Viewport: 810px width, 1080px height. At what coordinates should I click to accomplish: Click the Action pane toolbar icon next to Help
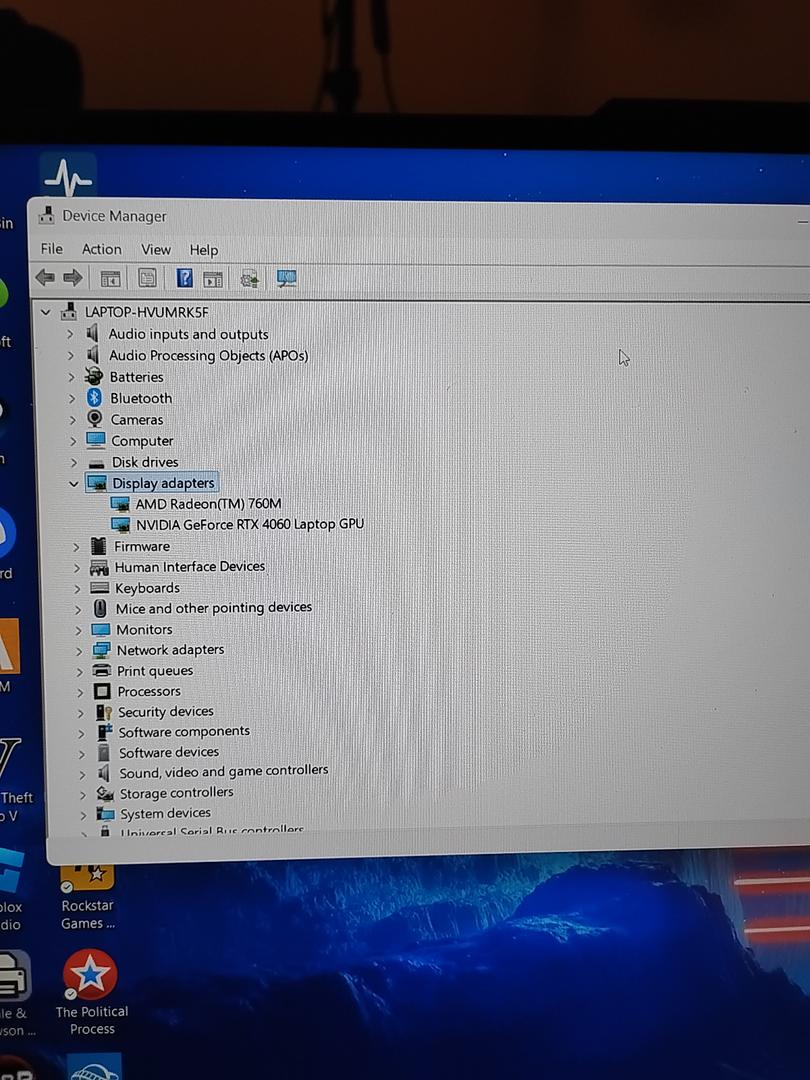[x=213, y=279]
